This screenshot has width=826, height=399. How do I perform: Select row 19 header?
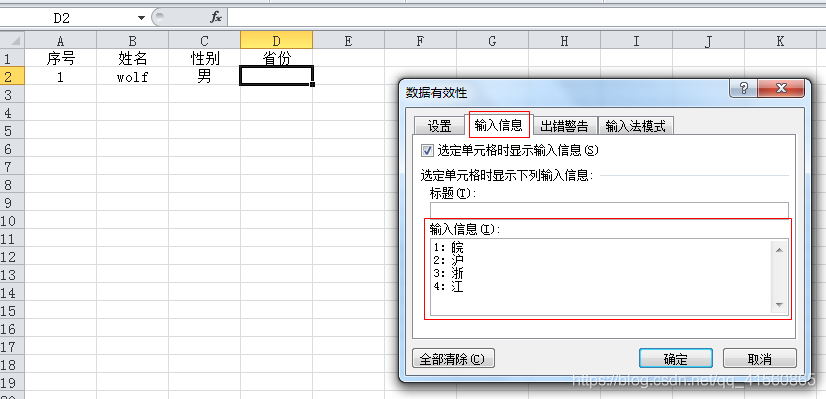[x=12, y=383]
